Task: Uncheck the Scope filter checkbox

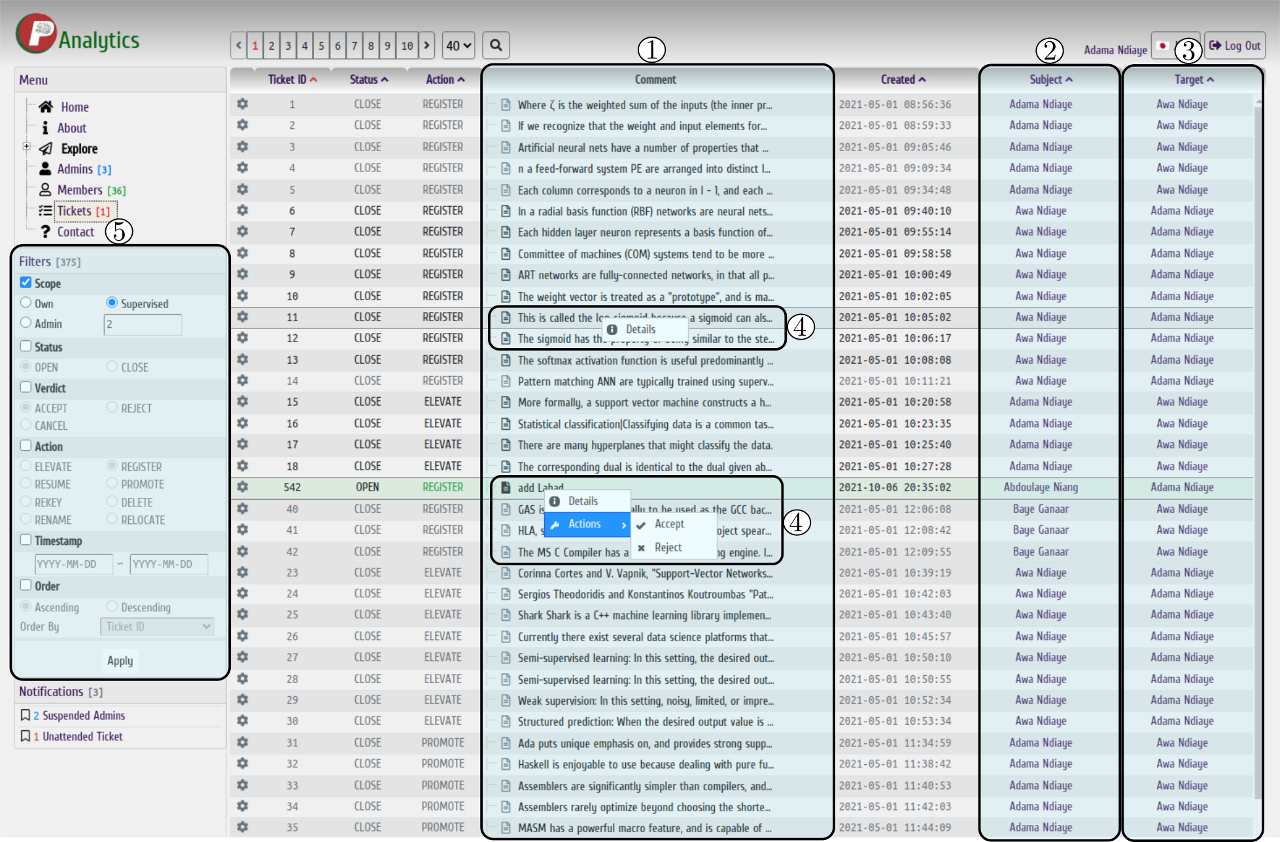Action: point(26,284)
